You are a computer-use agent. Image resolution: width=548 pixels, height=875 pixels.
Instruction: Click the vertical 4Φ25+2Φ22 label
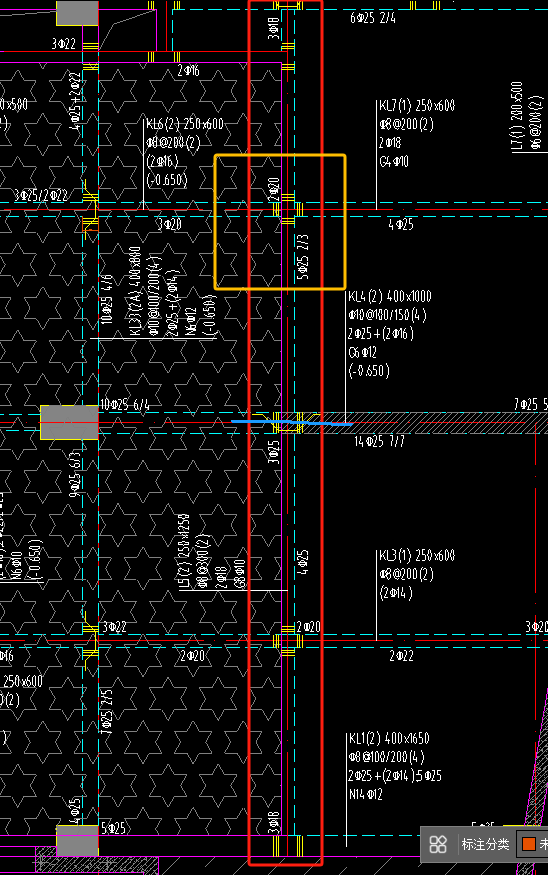[x=75, y=101]
